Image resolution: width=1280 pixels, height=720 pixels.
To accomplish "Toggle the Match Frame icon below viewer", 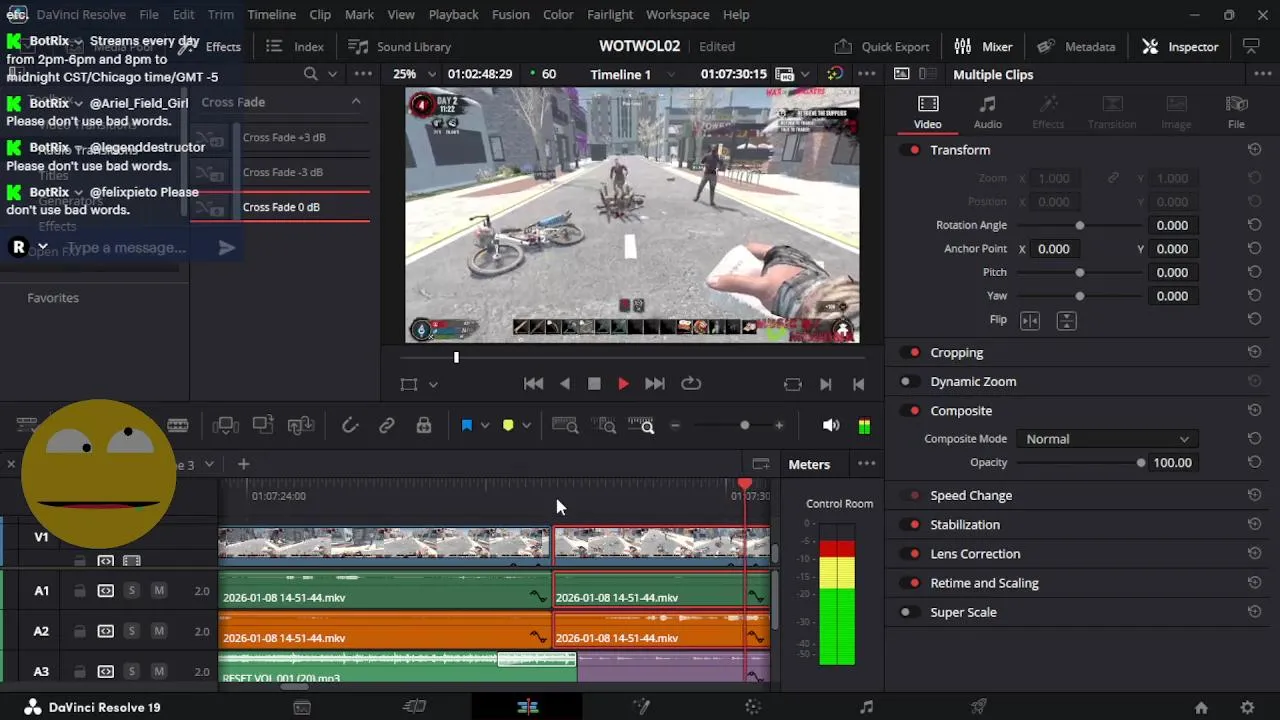I will tap(793, 384).
